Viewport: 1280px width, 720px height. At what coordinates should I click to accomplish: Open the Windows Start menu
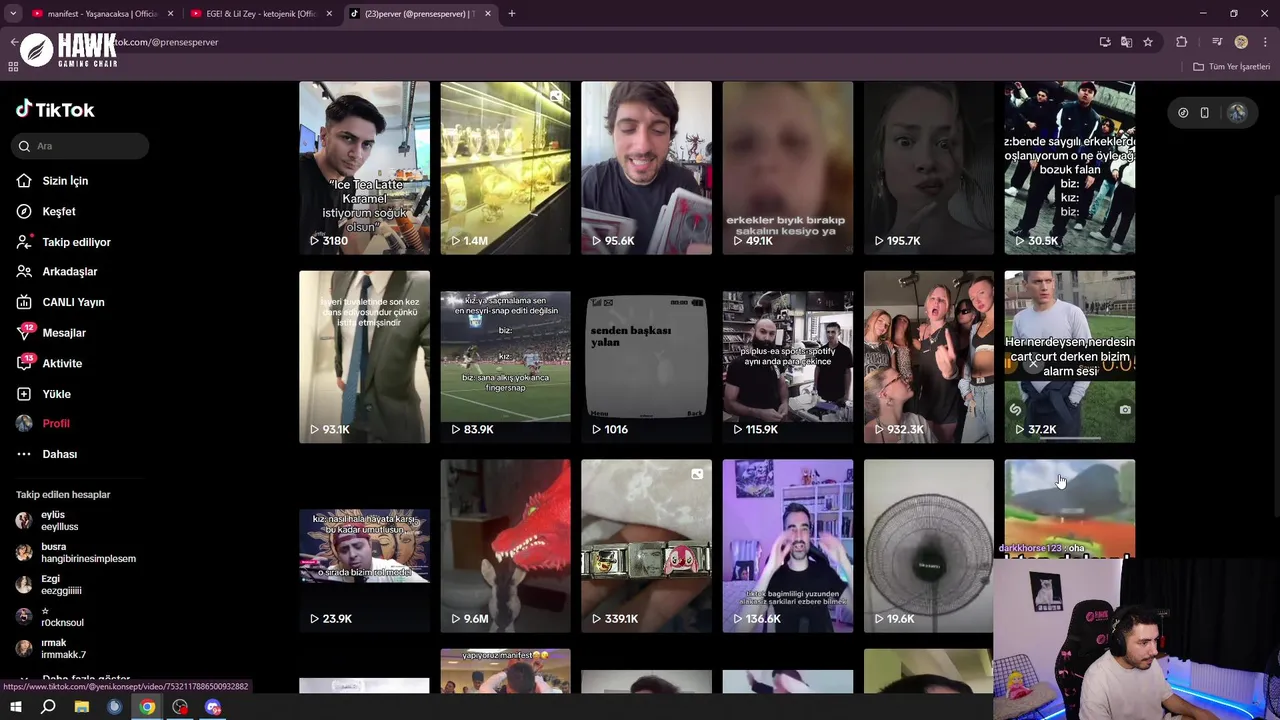[16, 707]
